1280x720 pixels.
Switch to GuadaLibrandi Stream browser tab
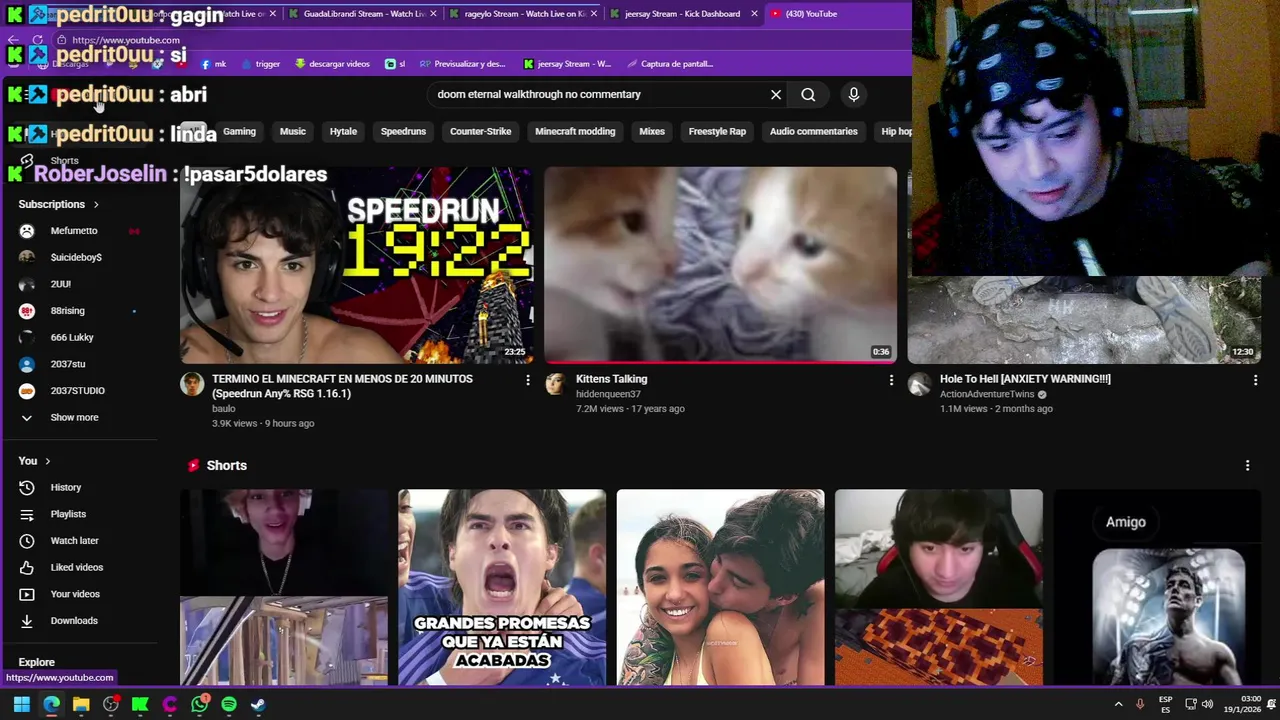coord(362,14)
